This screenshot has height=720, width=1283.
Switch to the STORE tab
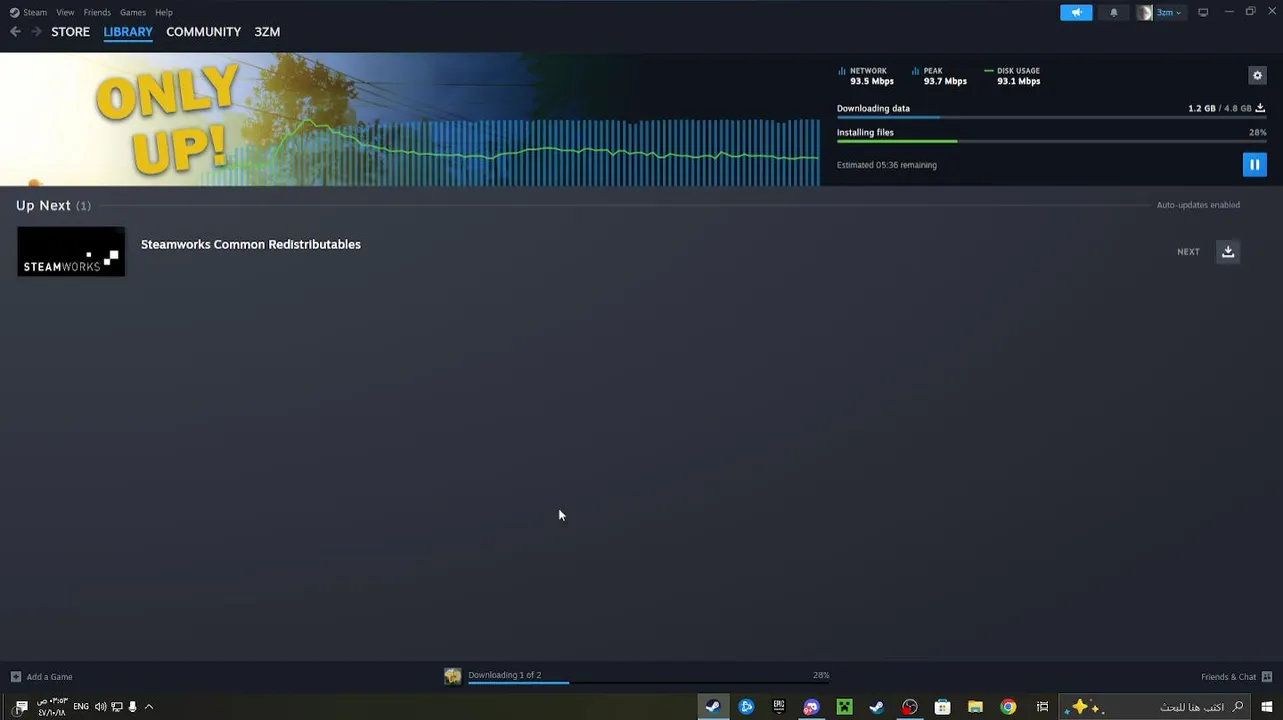pos(70,32)
